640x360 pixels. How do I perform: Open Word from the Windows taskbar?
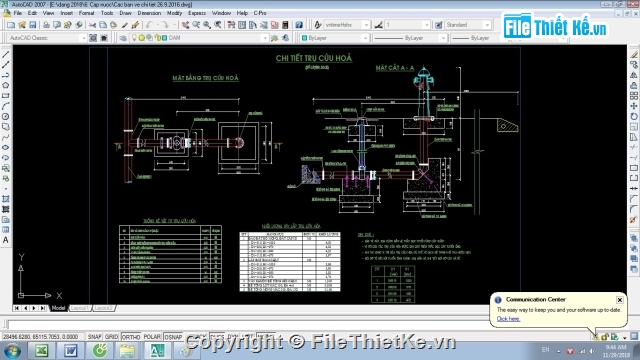point(70,351)
